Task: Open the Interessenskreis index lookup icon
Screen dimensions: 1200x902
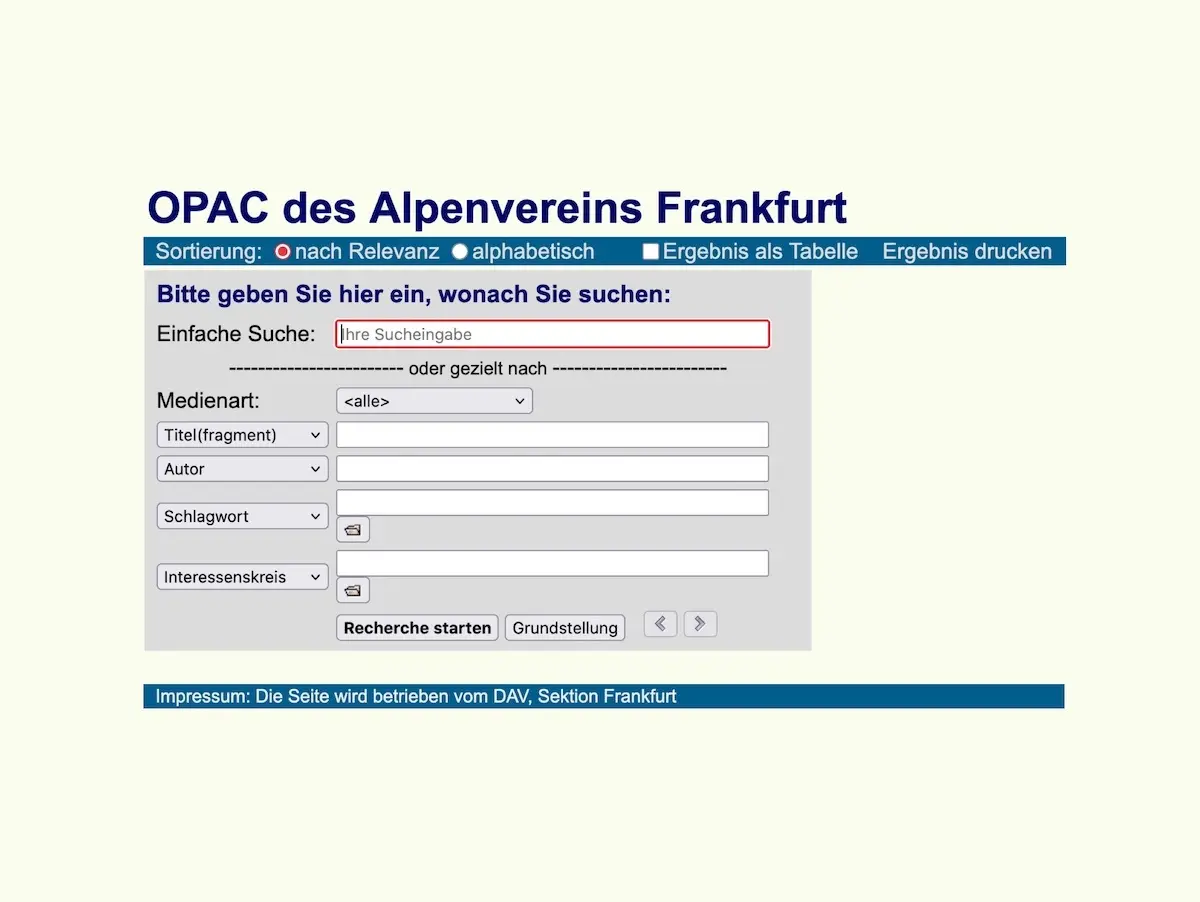Action: coord(353,591)
